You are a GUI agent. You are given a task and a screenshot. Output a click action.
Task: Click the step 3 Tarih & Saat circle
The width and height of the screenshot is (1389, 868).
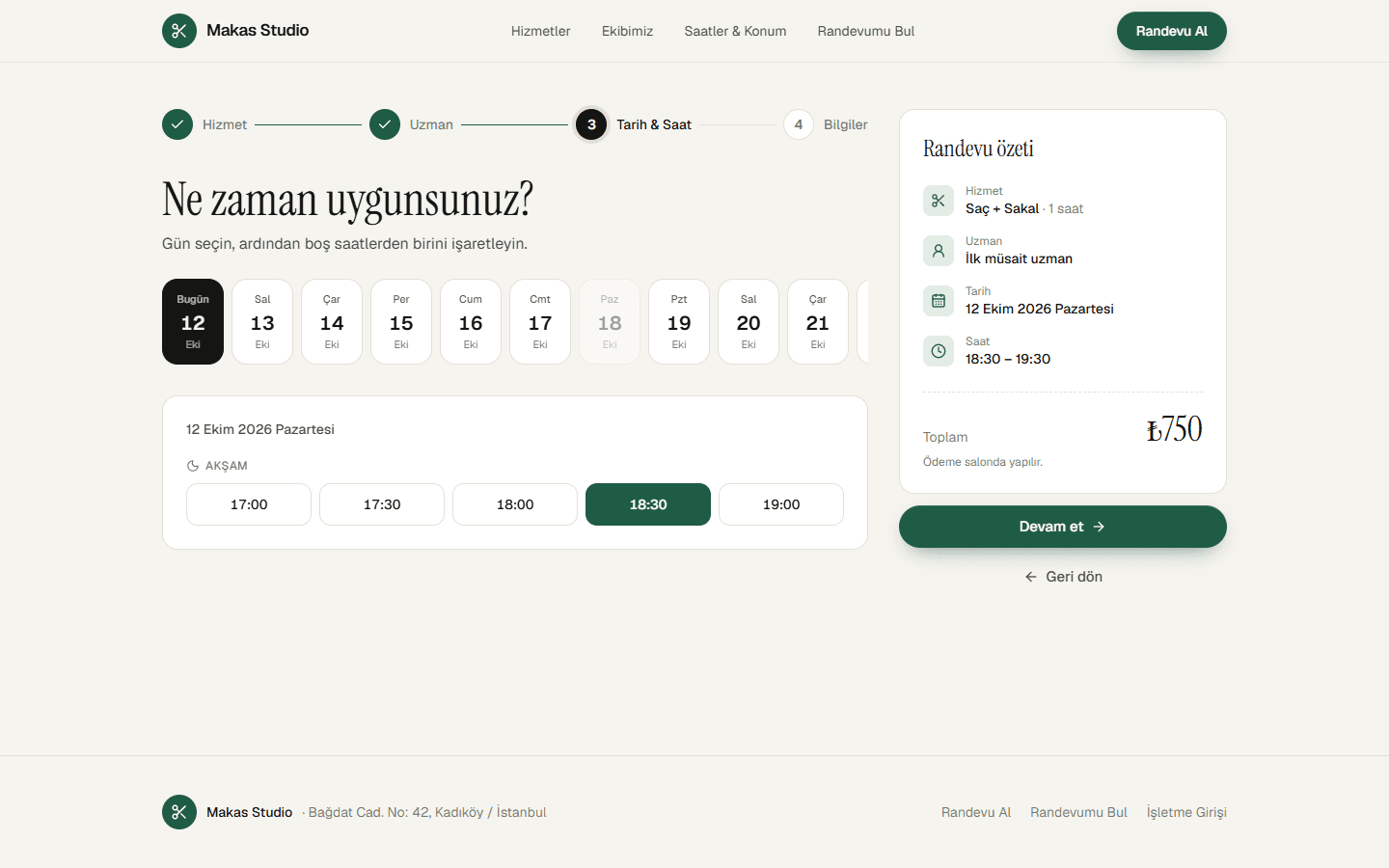591,124
